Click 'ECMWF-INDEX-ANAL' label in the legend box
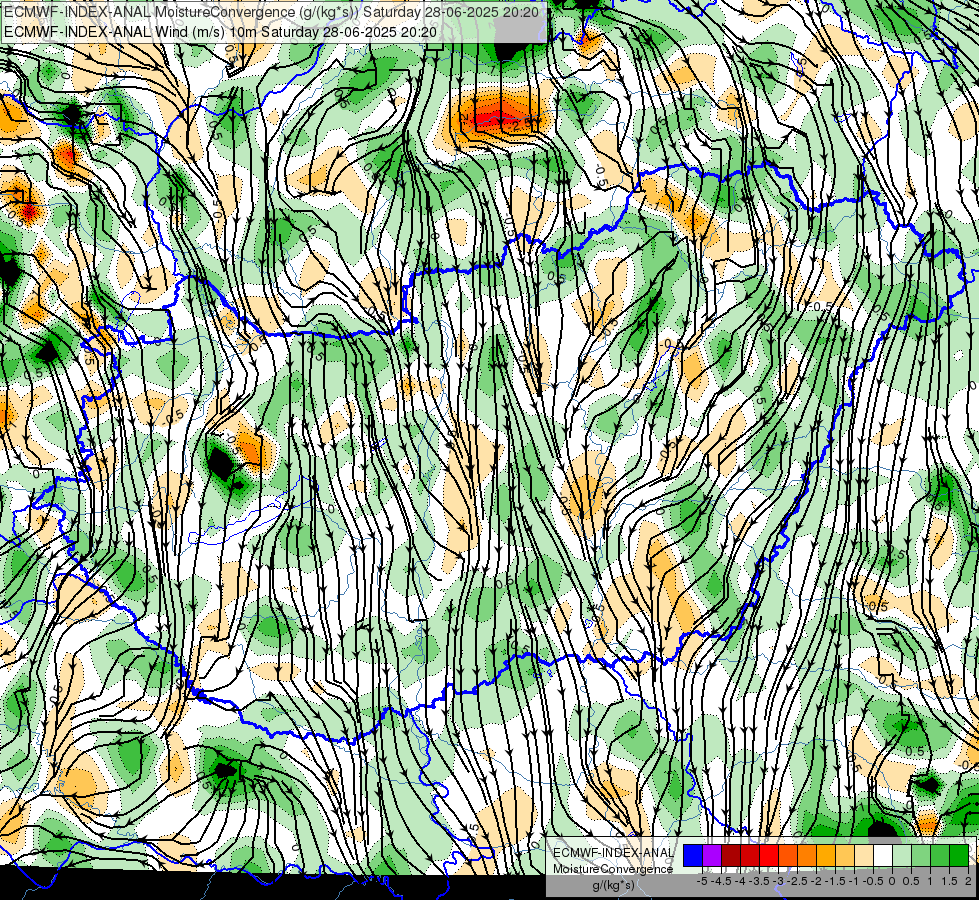This screenshot has height=900, width=979. click(613, 853)
